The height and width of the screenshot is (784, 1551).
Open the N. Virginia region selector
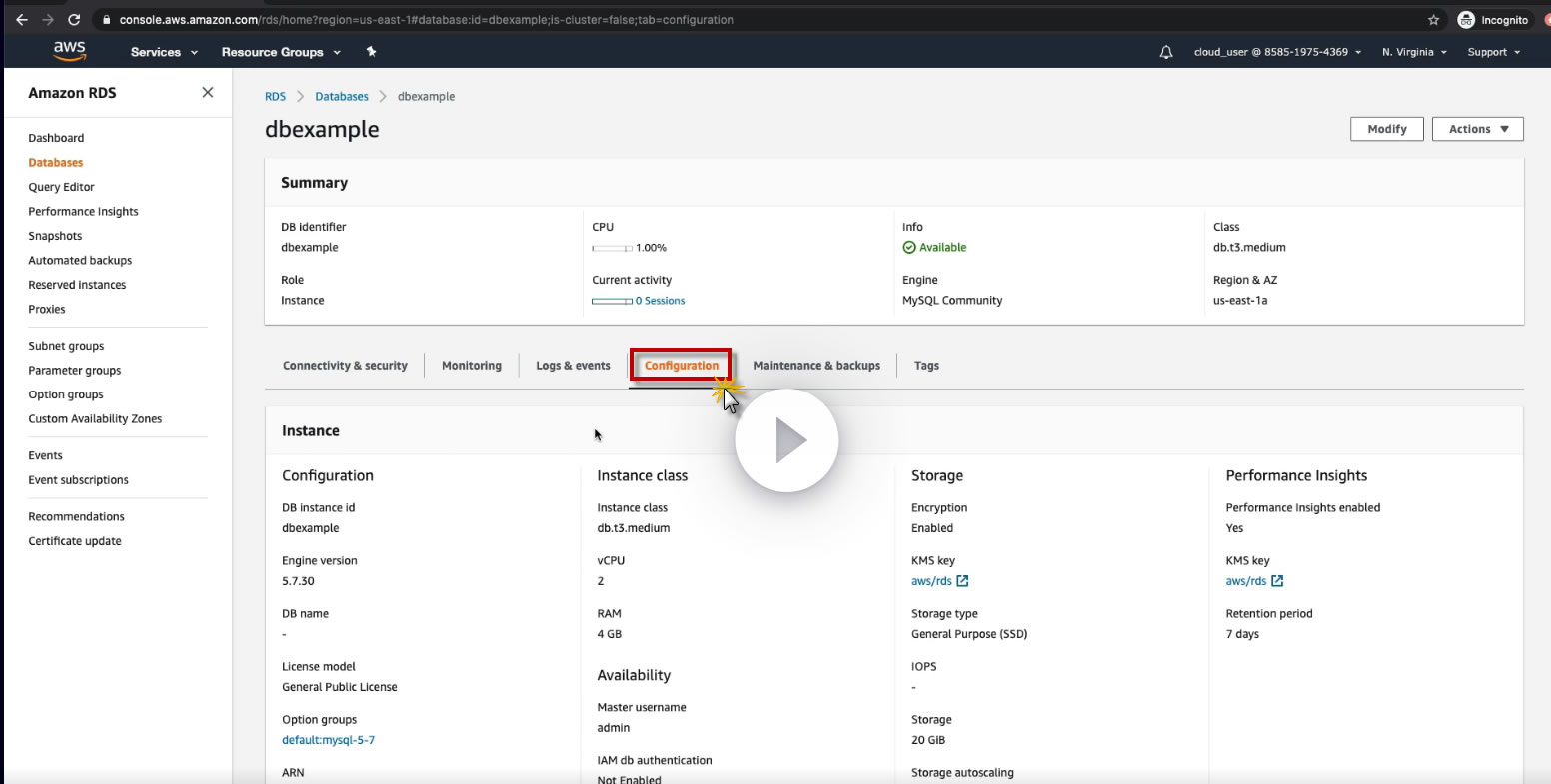1413,52
